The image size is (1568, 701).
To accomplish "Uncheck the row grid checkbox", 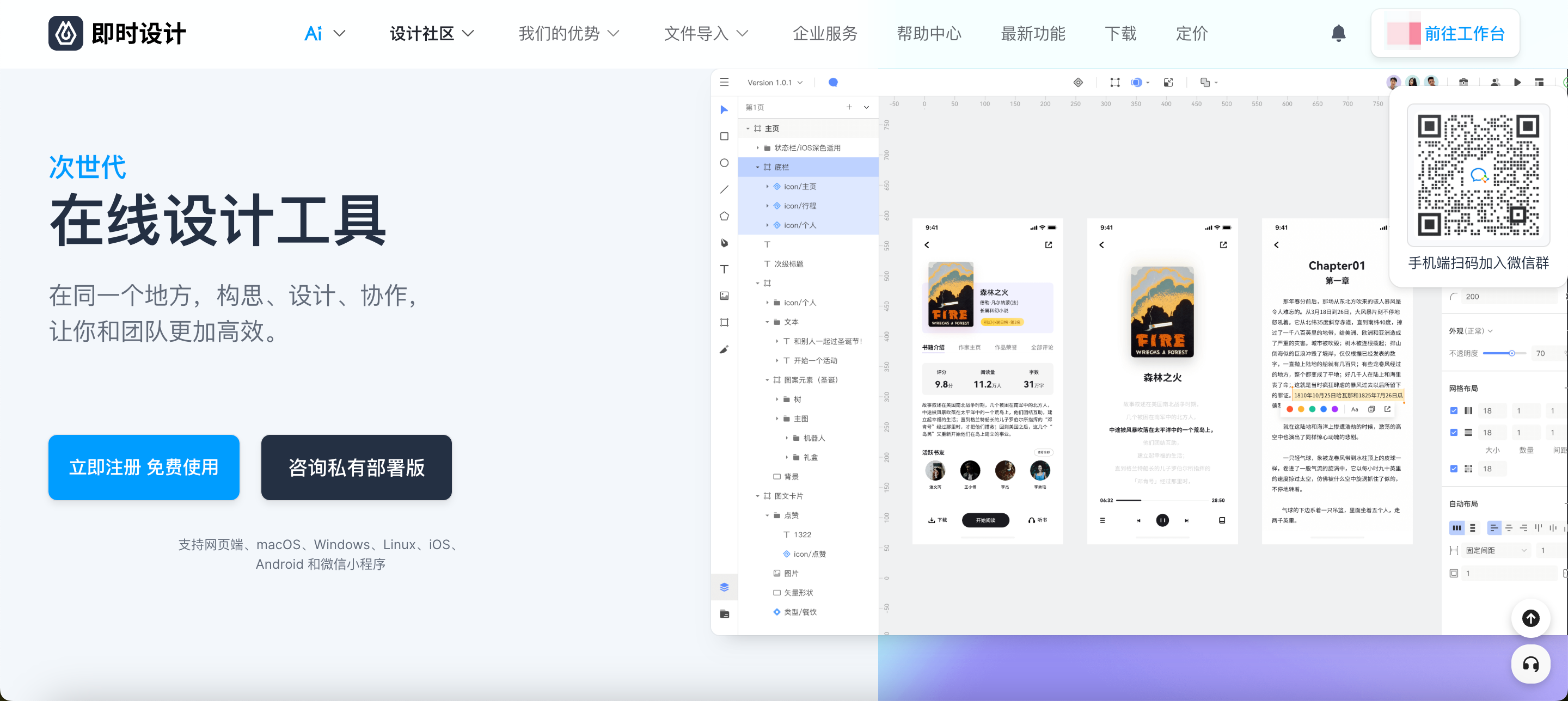I will click(x=1454, y=433).
